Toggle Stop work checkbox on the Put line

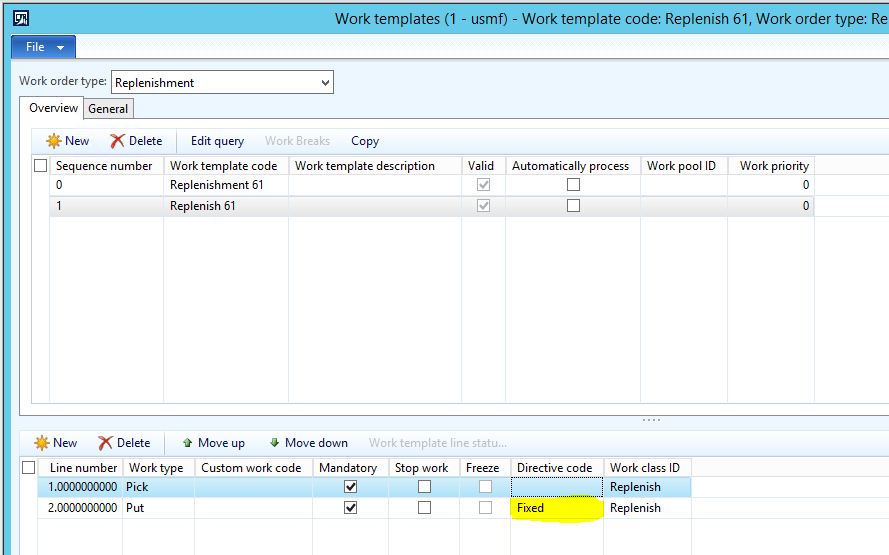click(x=425, y=508)
